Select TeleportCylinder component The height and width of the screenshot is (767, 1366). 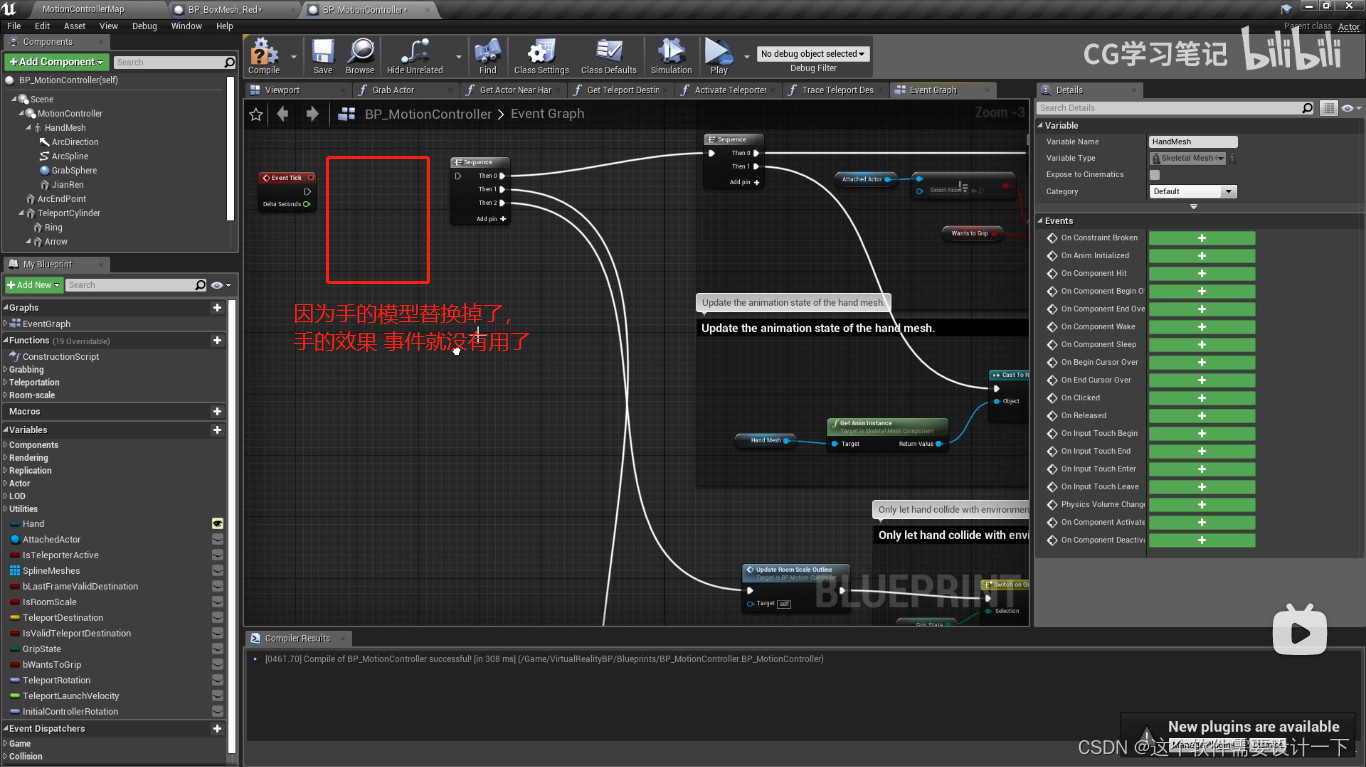tap(68, 213)
